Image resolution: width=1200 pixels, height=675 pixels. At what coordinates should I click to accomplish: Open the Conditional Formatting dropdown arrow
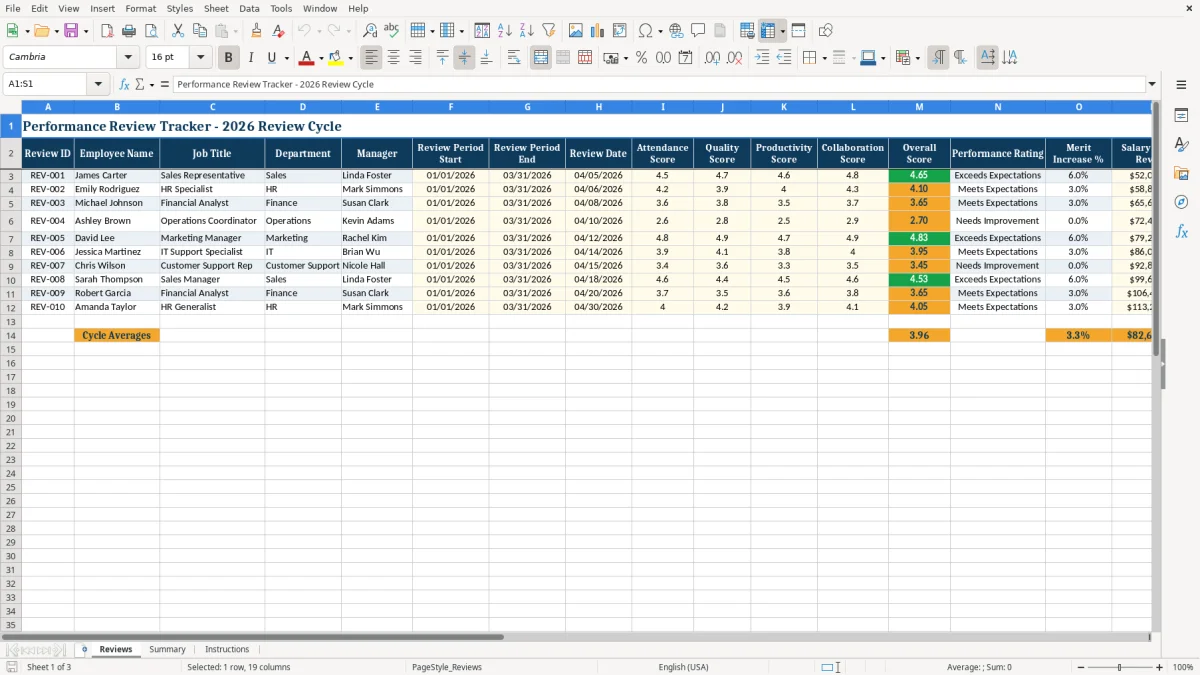(918, 58)
